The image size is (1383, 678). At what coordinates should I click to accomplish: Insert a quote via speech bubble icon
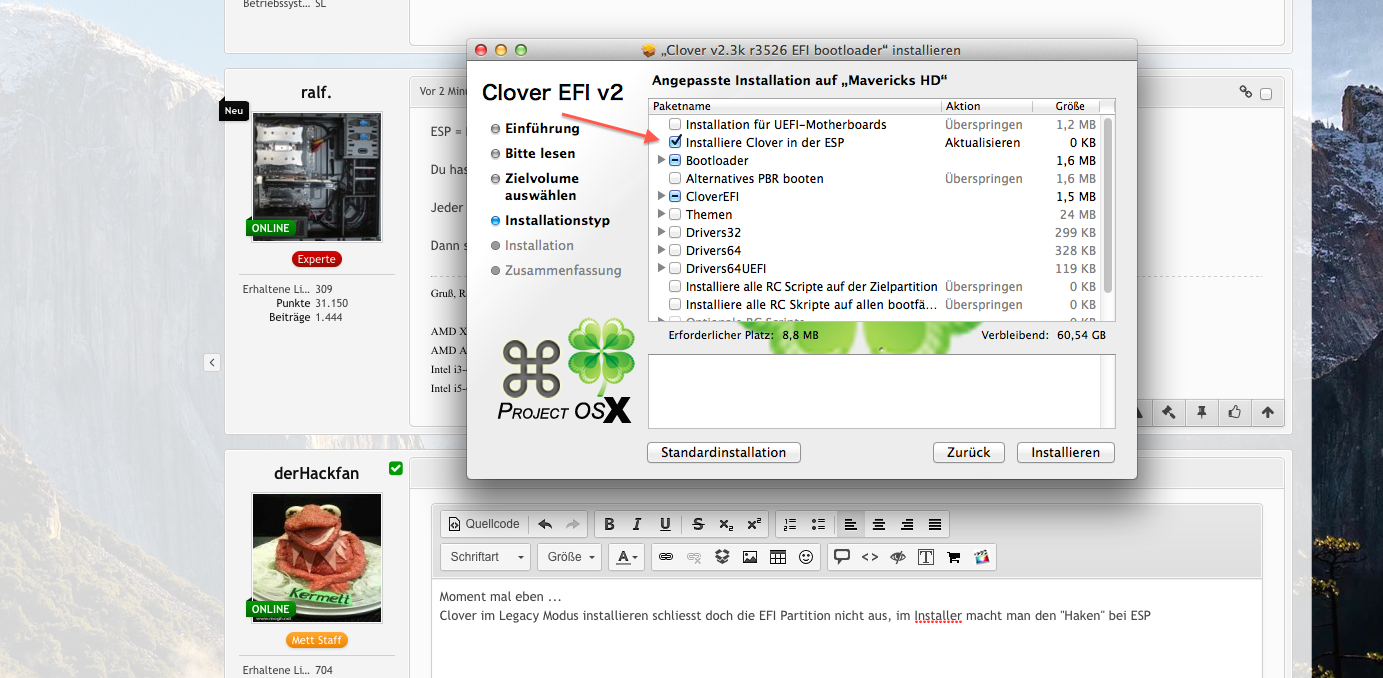click(x=842, y=557)
